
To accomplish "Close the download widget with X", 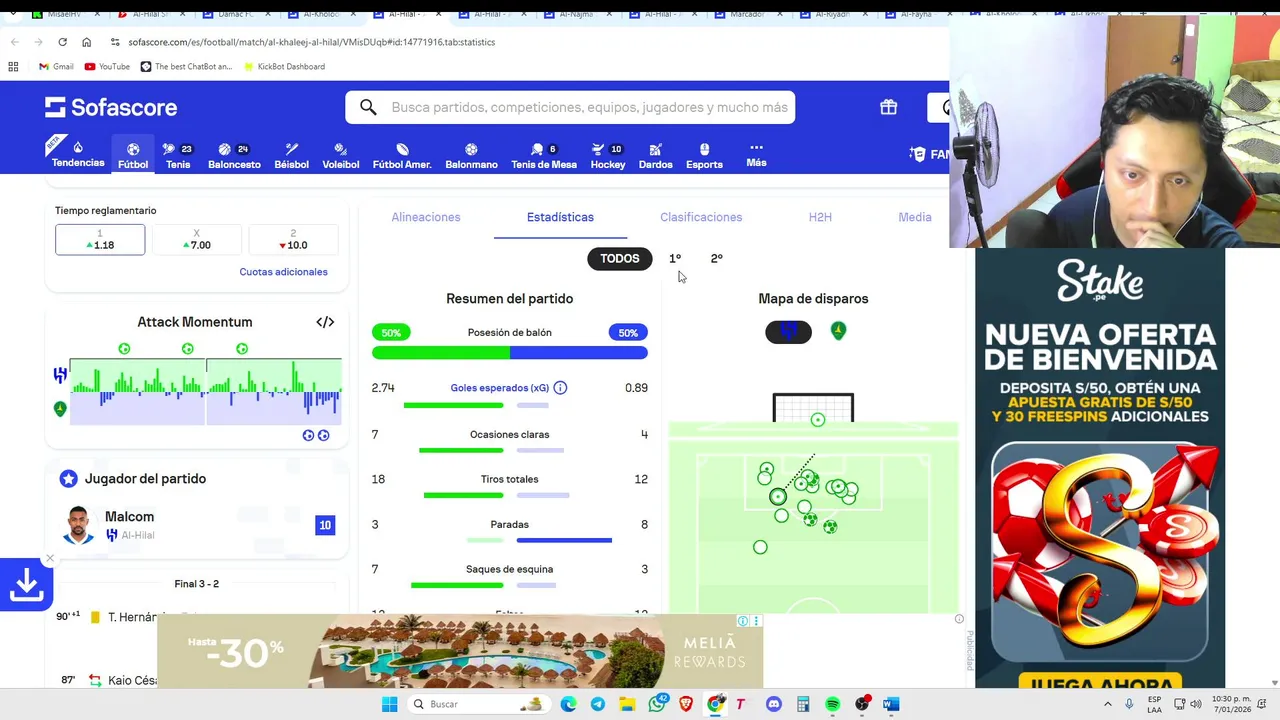I will coord(50,558).
